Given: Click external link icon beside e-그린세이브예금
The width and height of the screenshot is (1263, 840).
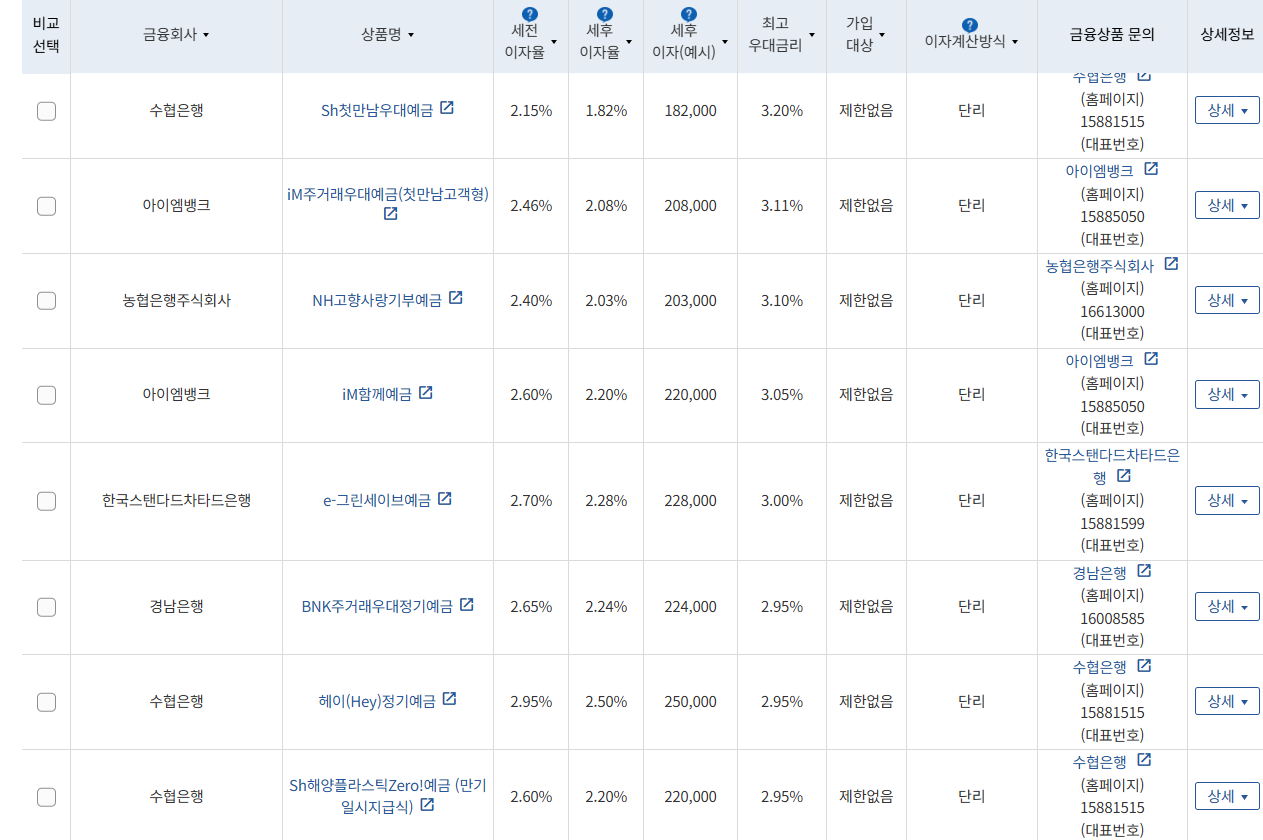Looking at the screenshot, I should point(443,499).
